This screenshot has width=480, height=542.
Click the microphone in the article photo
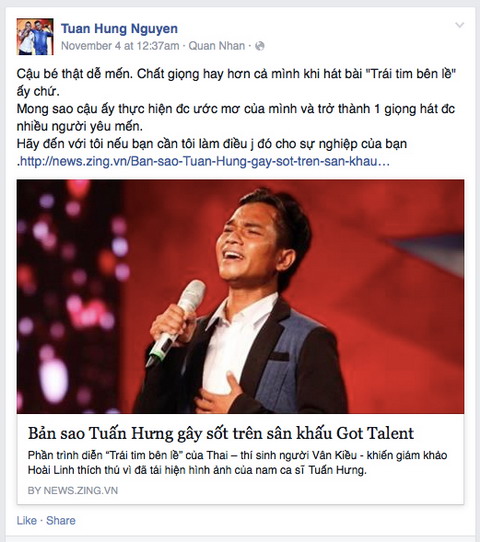[x=176, y=322]
